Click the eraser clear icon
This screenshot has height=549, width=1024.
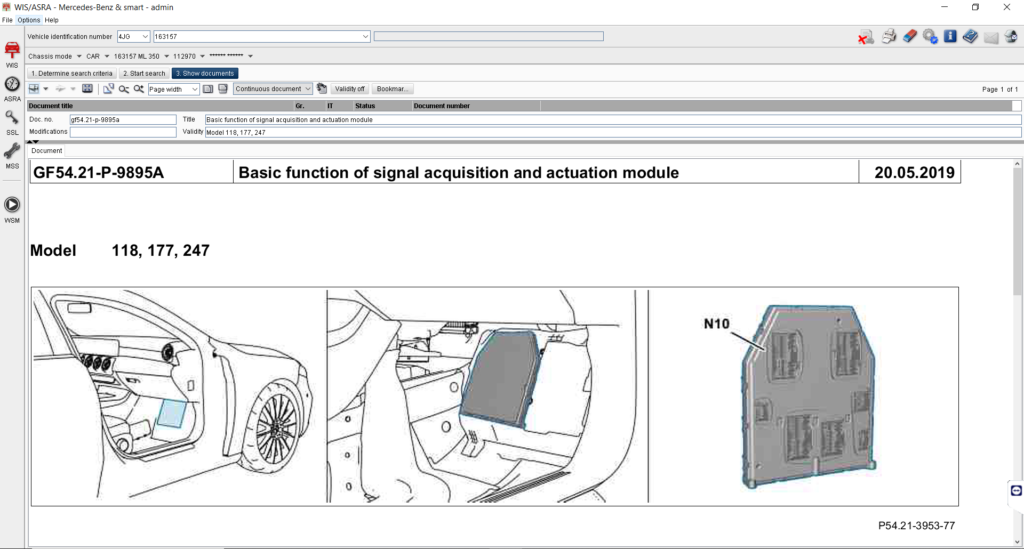[x=910, y=37]
